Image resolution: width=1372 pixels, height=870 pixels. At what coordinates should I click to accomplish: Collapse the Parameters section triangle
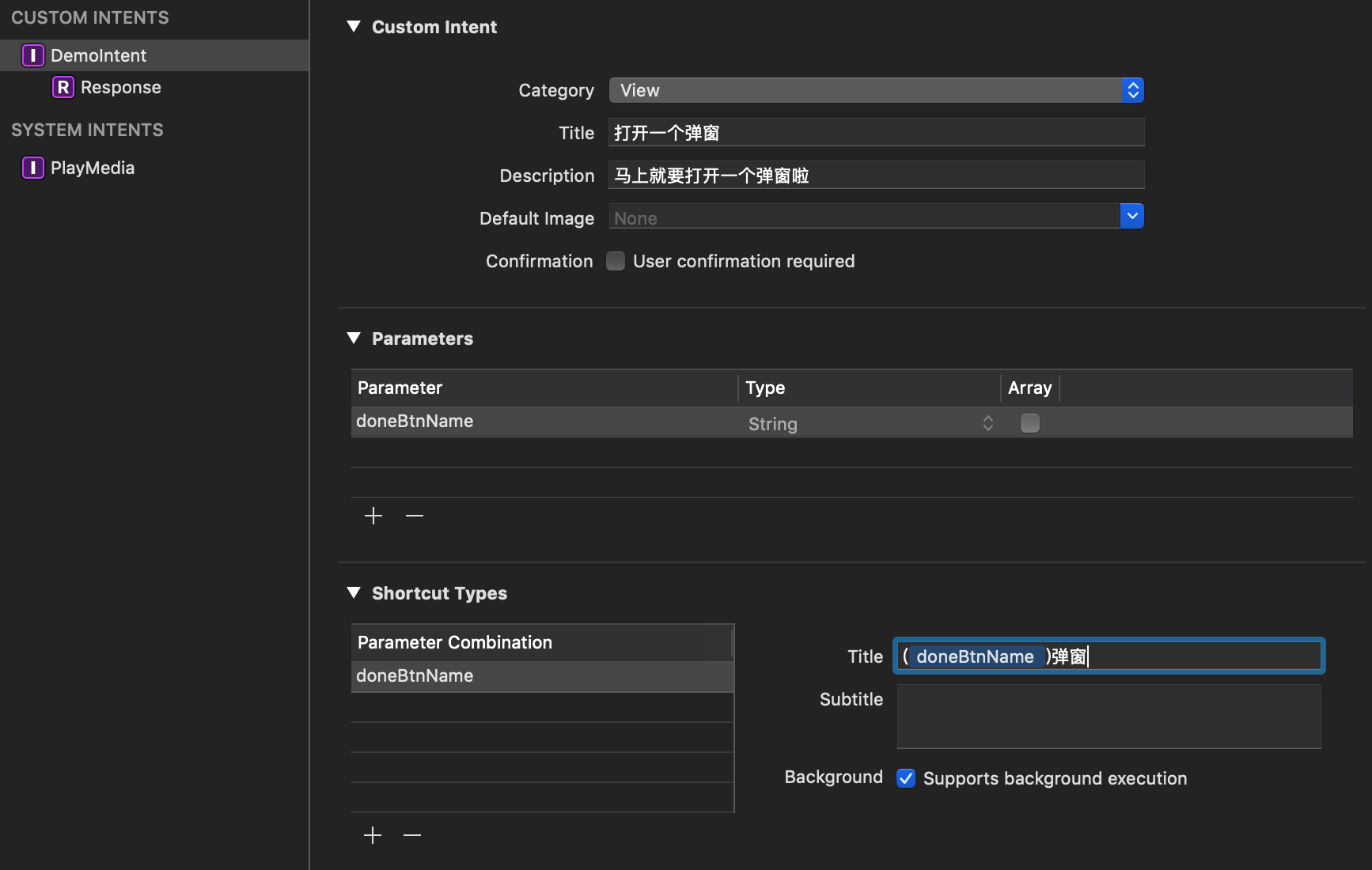pyautogui.click(x=354, y=339)
